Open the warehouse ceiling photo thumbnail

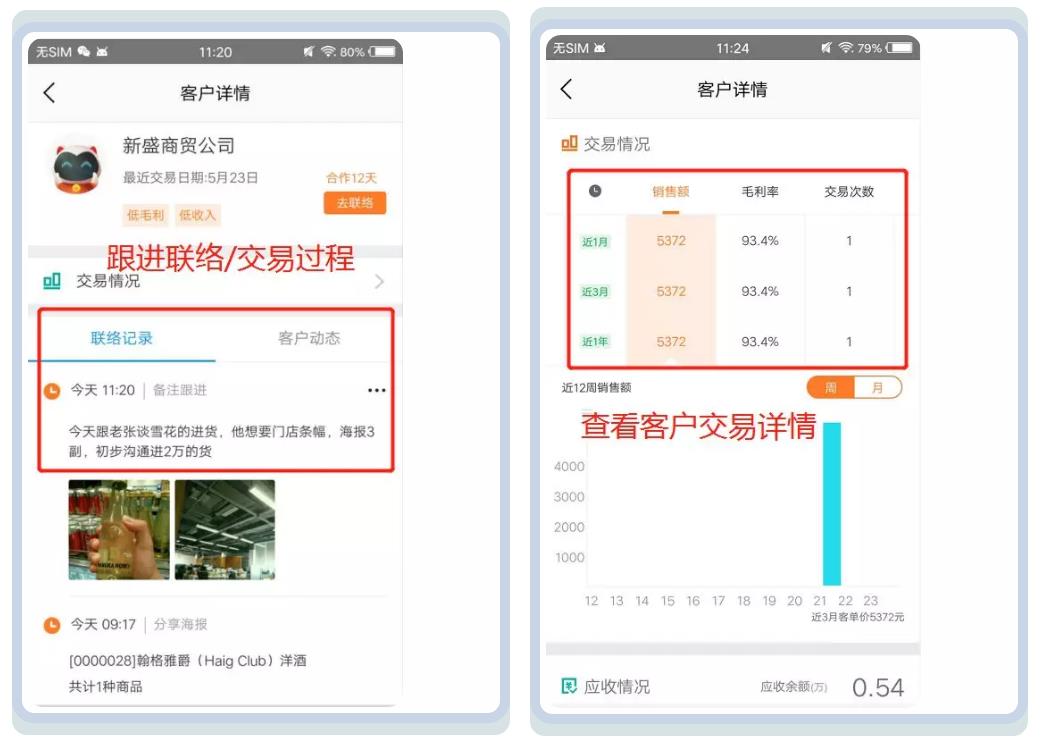tap(225, 530)
